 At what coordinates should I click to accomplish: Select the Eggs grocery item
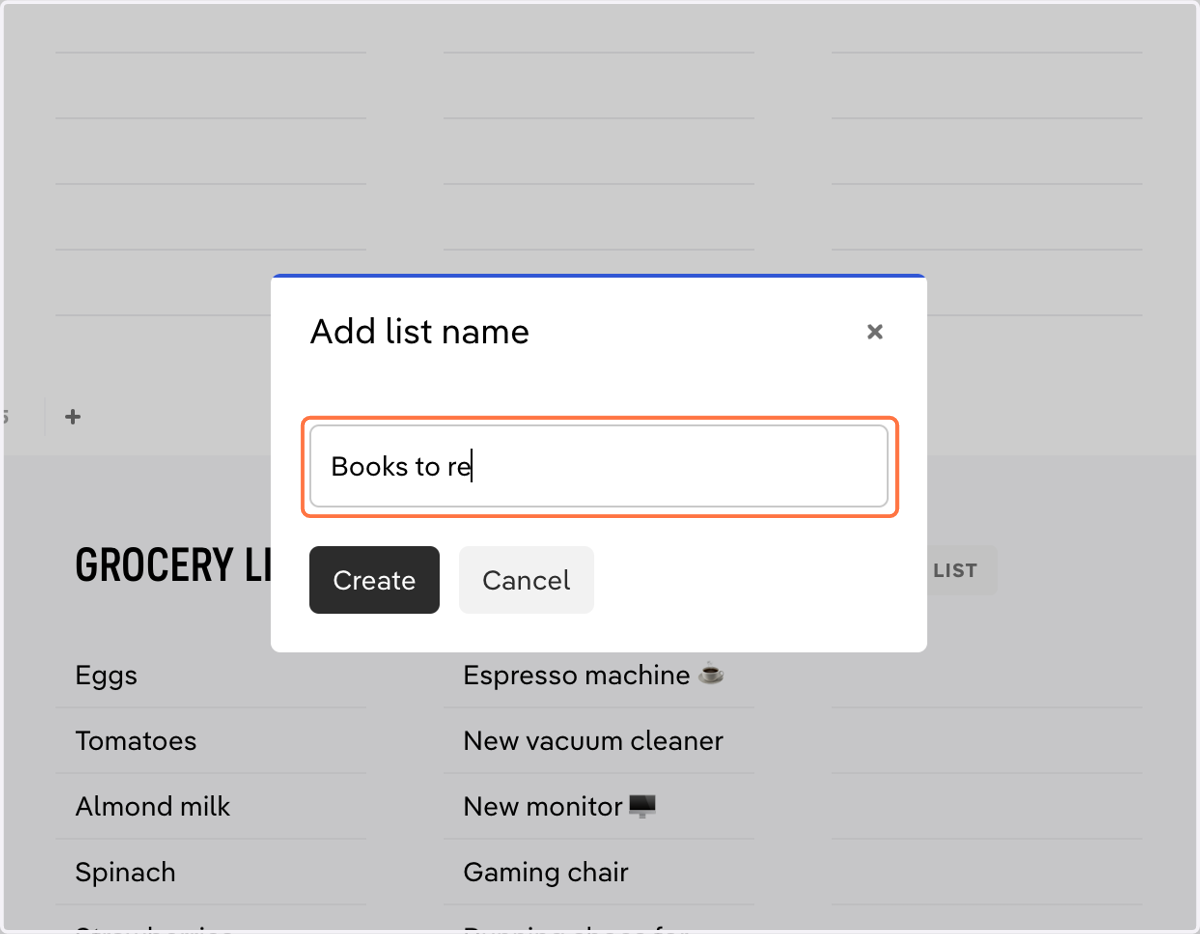(x=106, y=676)
